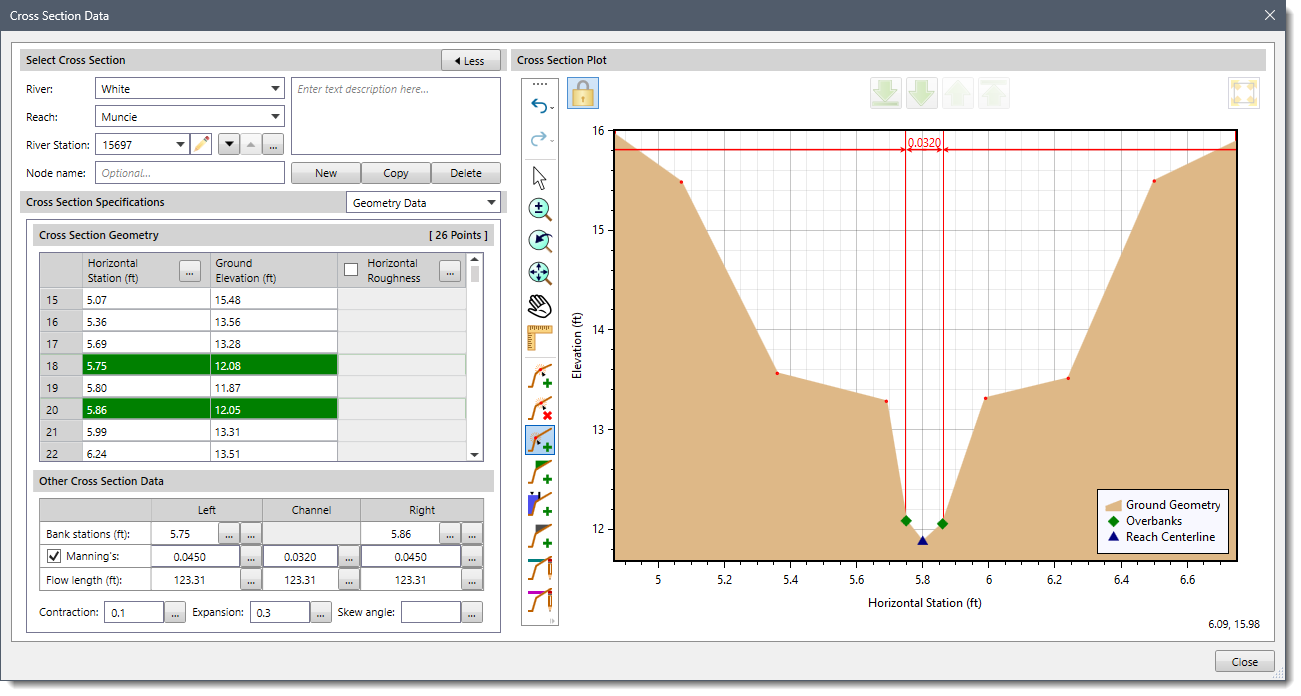This screenshot has width=1301, height=696.
Task: Click the Node name input field
Action: pyautogui.click(x=190, y=173)
